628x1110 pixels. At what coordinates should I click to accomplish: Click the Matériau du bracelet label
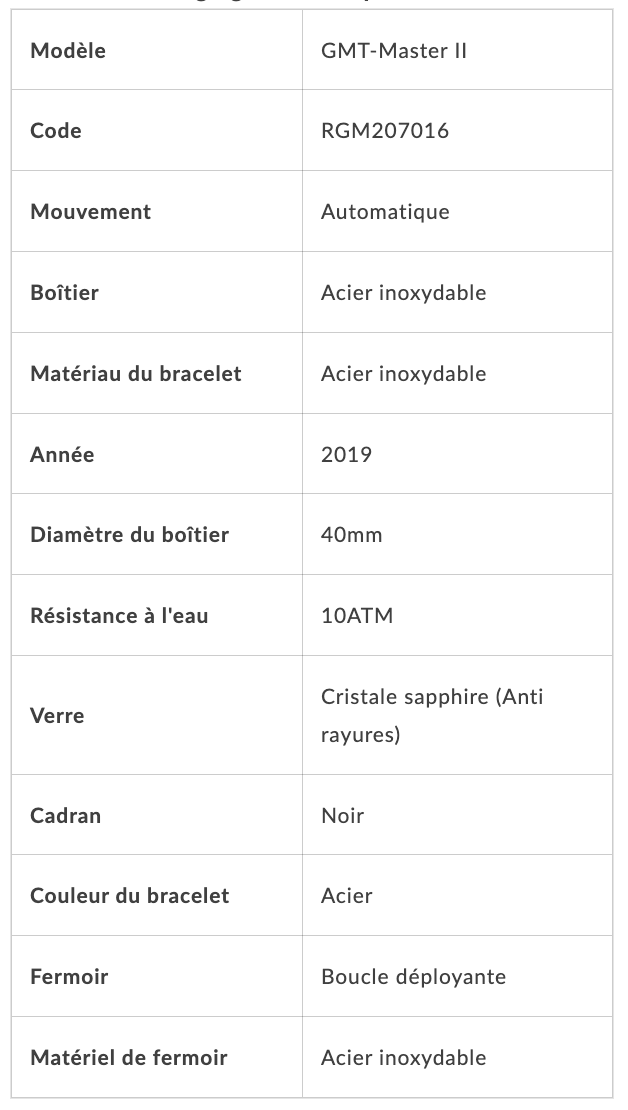[136, 373]
